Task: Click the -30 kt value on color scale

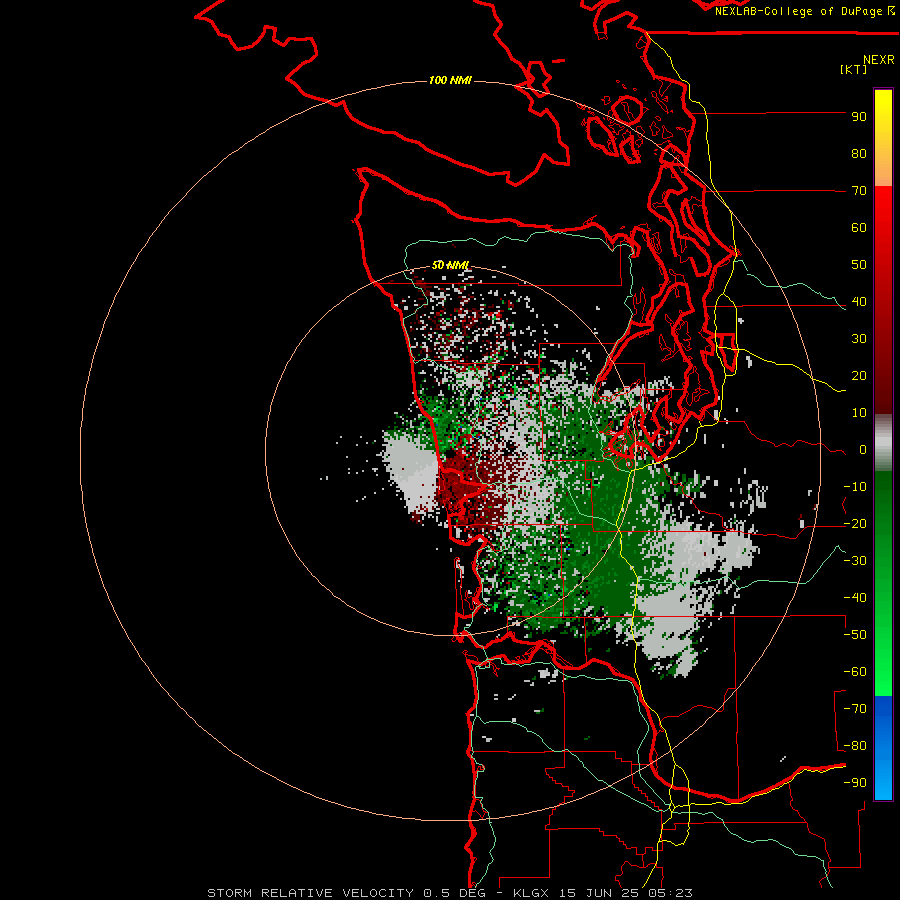Action: 855,561
